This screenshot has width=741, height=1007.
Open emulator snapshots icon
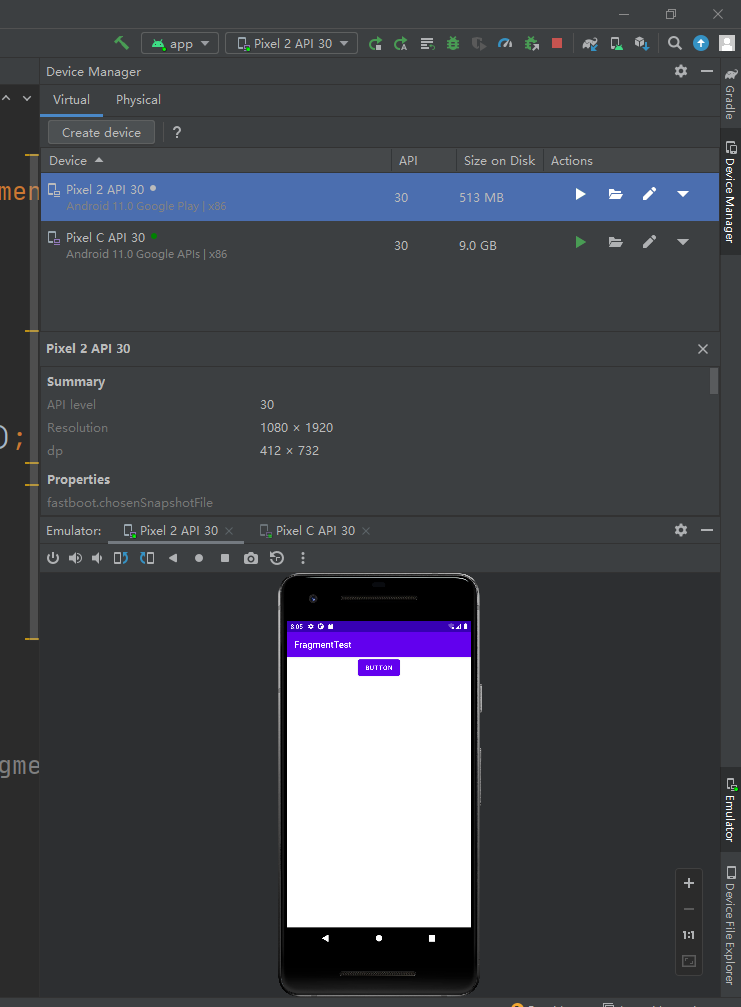click(277, 558)
